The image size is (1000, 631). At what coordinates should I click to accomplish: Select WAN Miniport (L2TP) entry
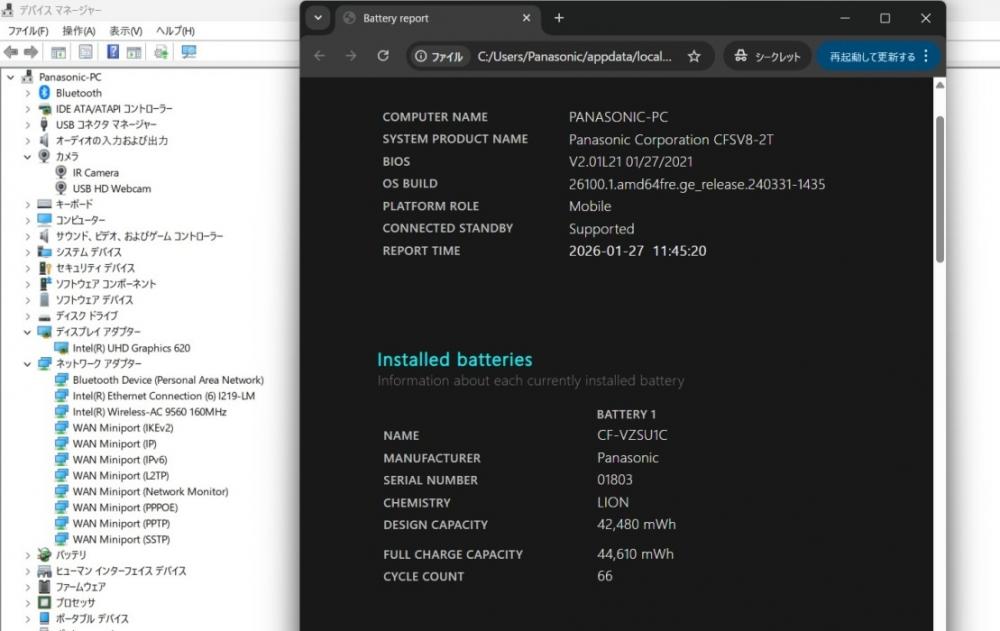(121, 475)
